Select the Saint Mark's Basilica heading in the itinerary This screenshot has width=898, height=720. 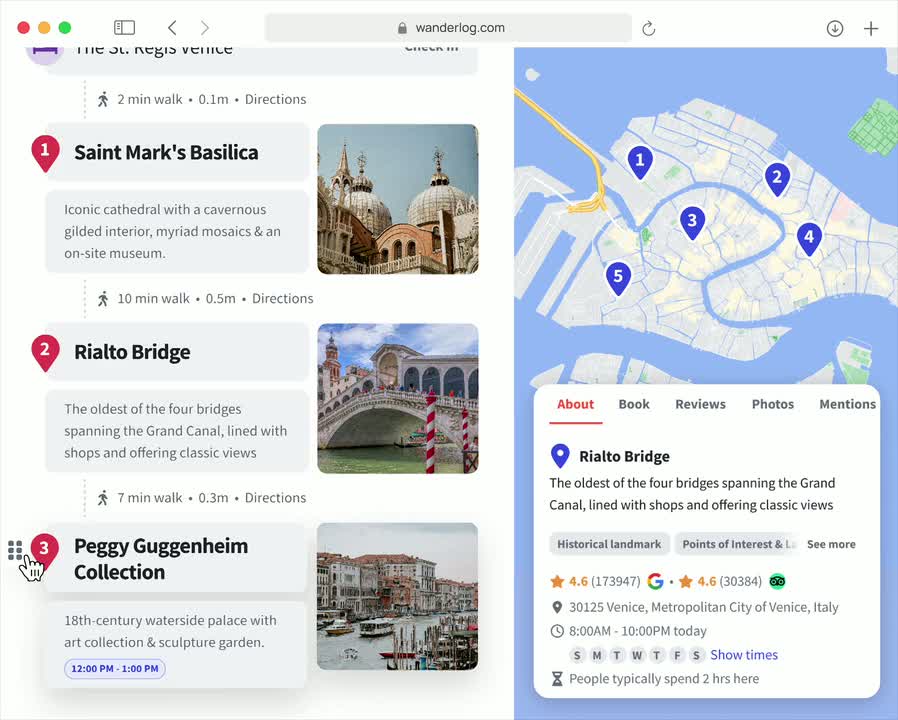click(166, 152)
